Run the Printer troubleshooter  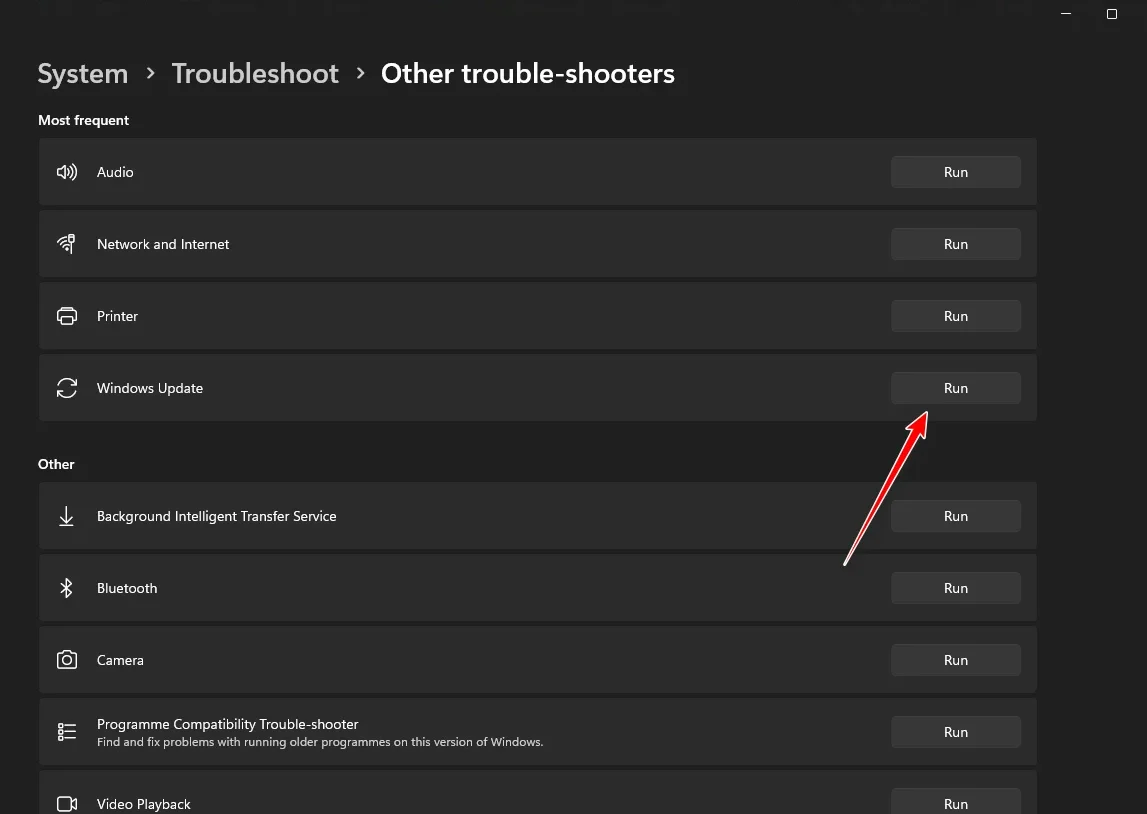[955, 316]
